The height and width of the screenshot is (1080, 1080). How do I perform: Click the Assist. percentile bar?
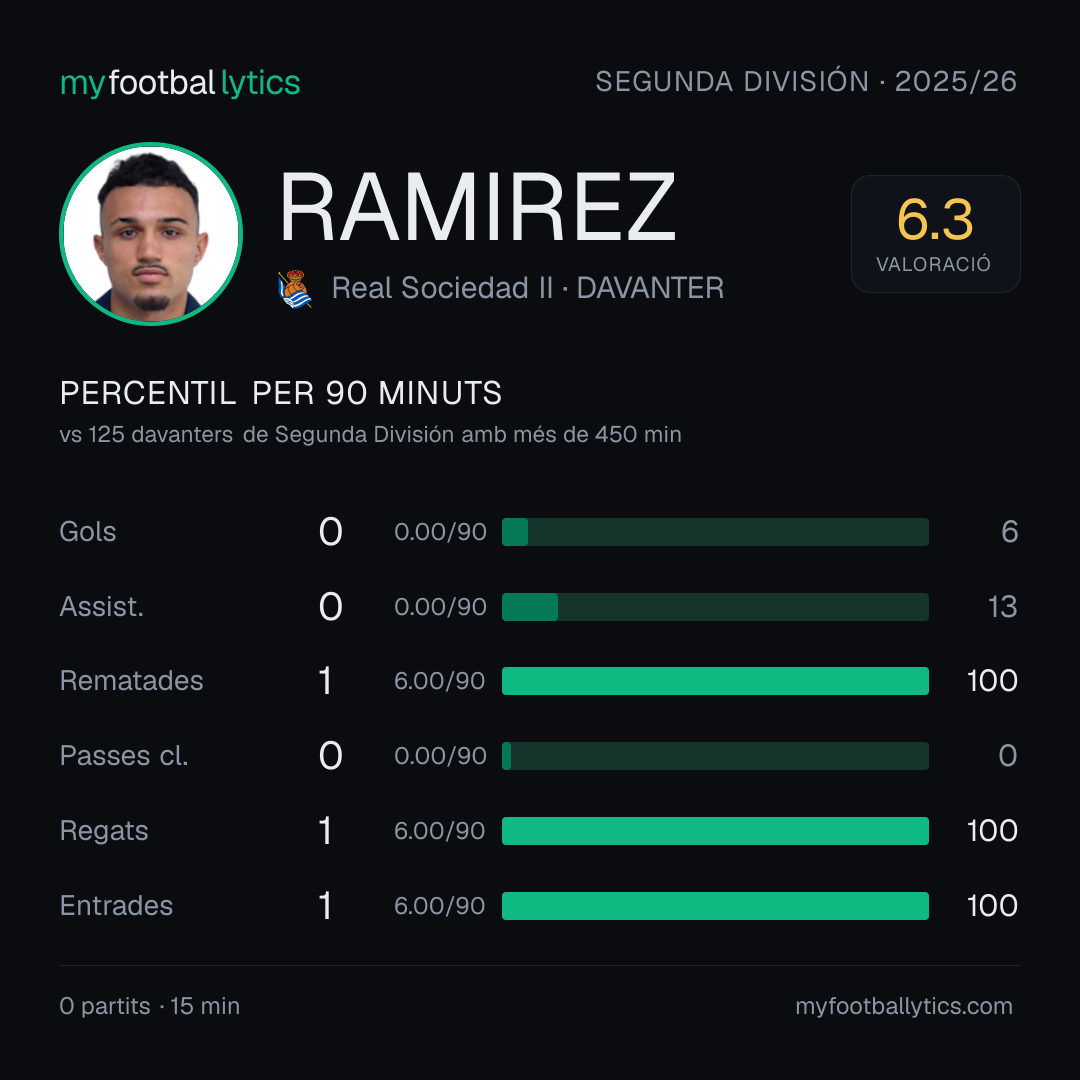[715, 607]
